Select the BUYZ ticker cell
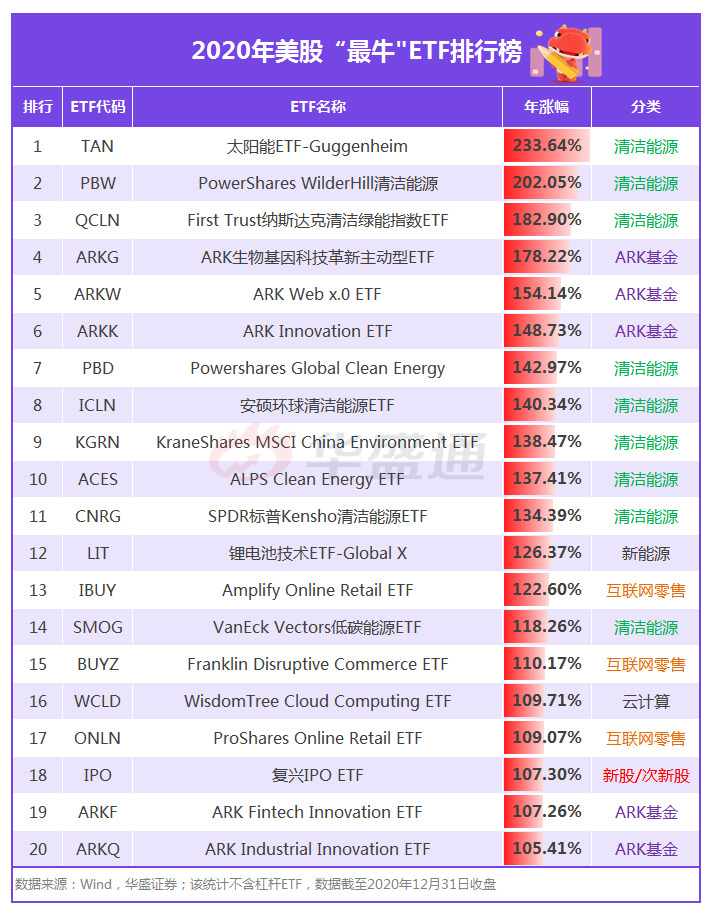 [97, 663]
